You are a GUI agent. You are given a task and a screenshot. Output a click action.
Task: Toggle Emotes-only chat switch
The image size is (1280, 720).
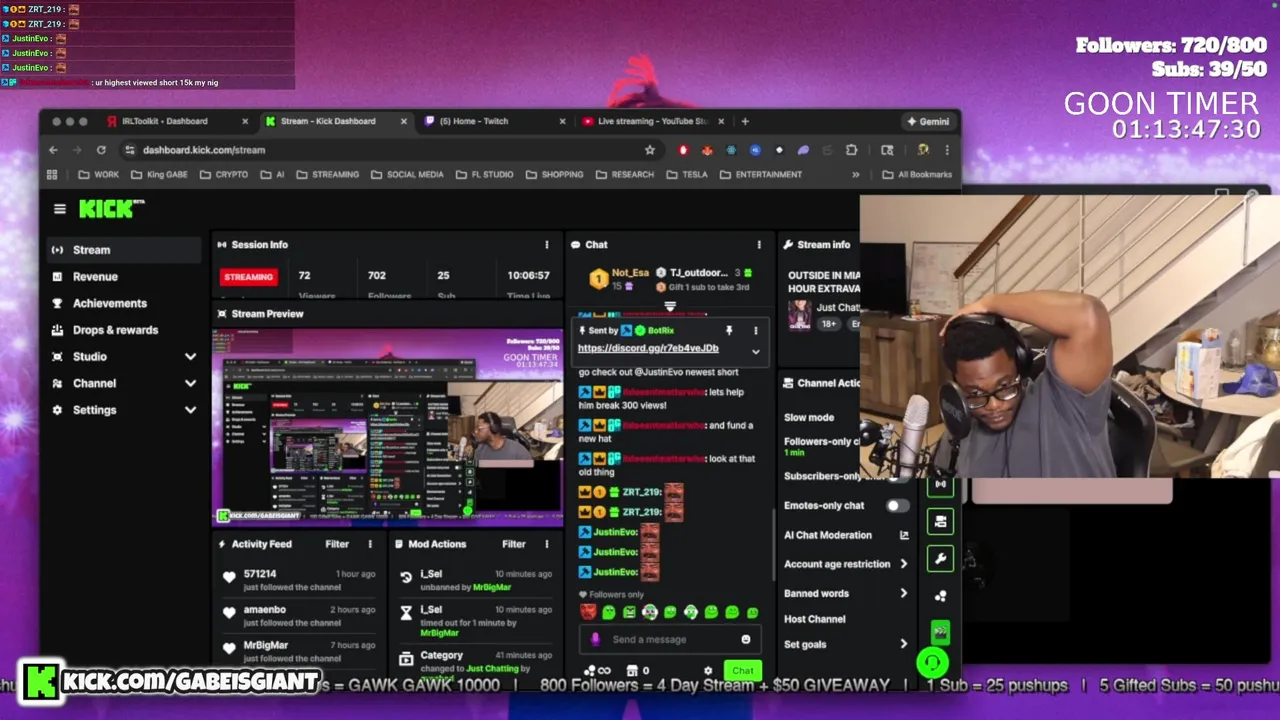(x=897, y=506)
